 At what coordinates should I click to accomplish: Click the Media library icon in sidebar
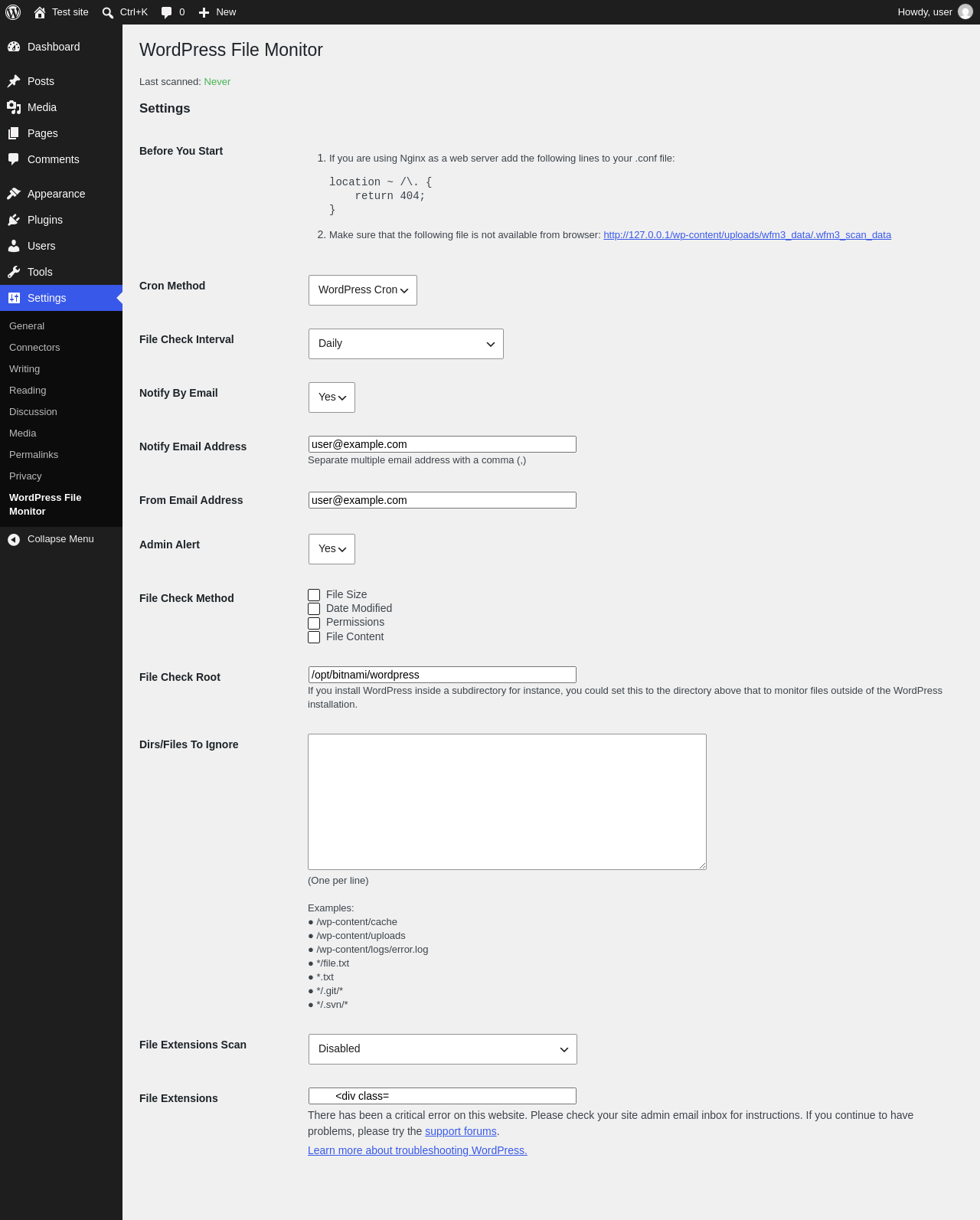point(14,107)
